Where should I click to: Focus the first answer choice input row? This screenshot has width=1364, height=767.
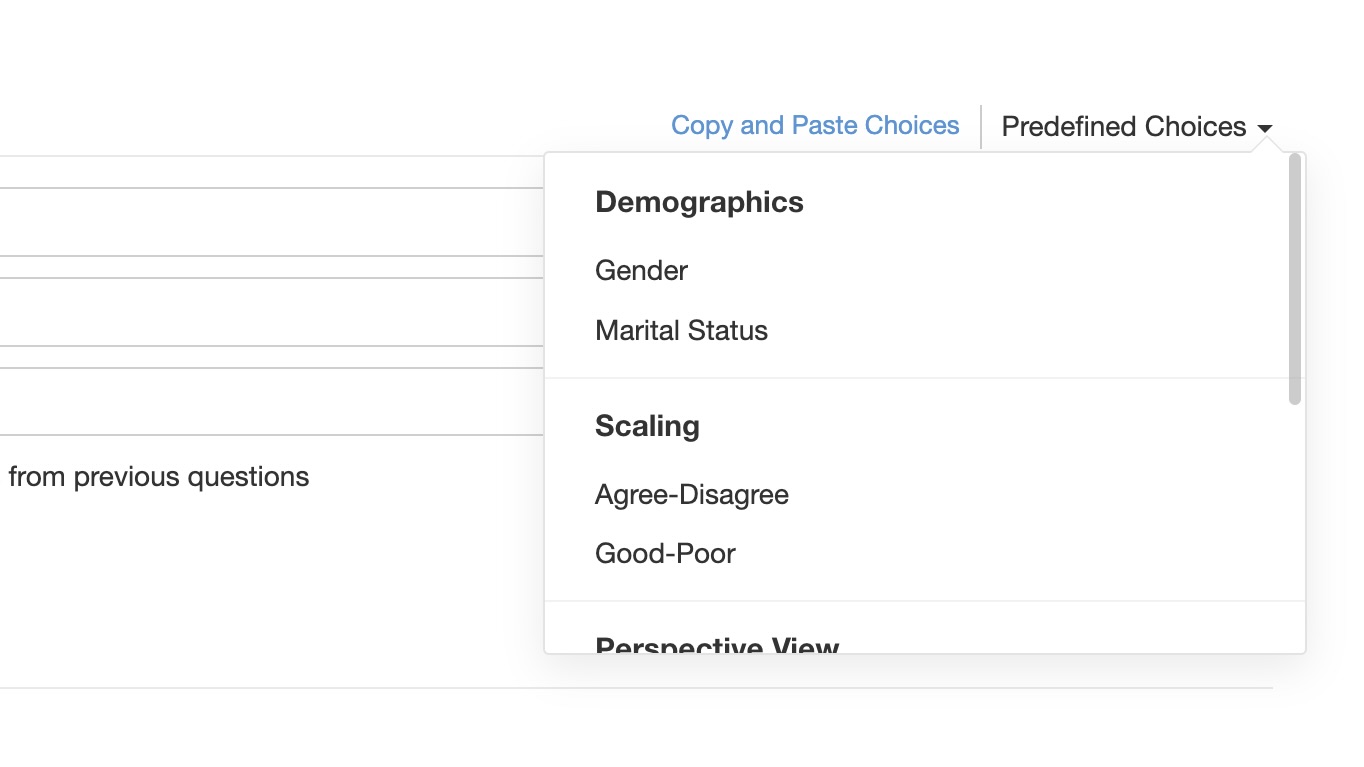270,222
